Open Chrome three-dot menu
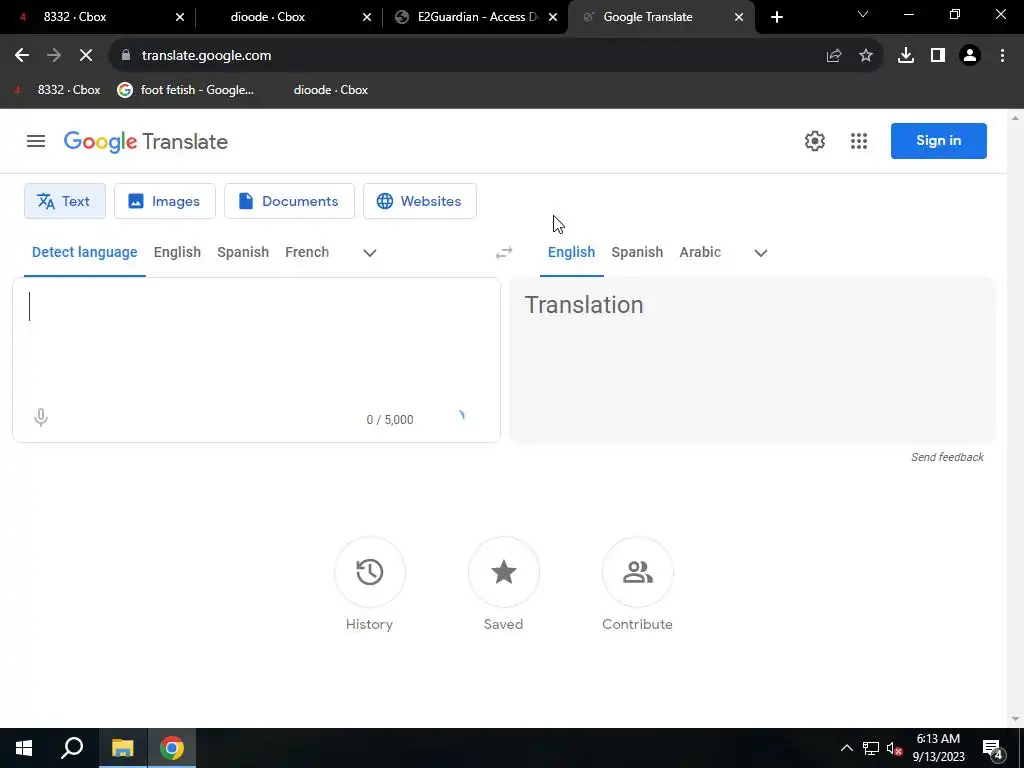 (x=1002, y=56)
